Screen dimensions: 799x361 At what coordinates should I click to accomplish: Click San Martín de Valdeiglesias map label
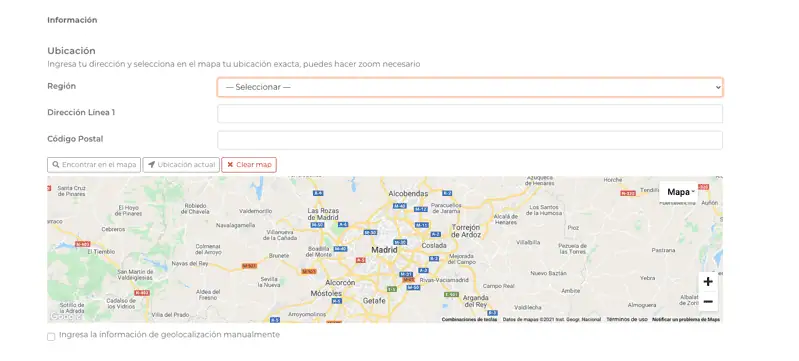tap(135, 274)
